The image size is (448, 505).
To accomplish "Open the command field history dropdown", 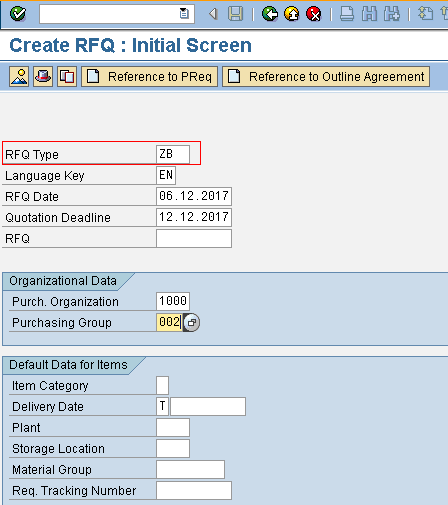I will 184,14.
